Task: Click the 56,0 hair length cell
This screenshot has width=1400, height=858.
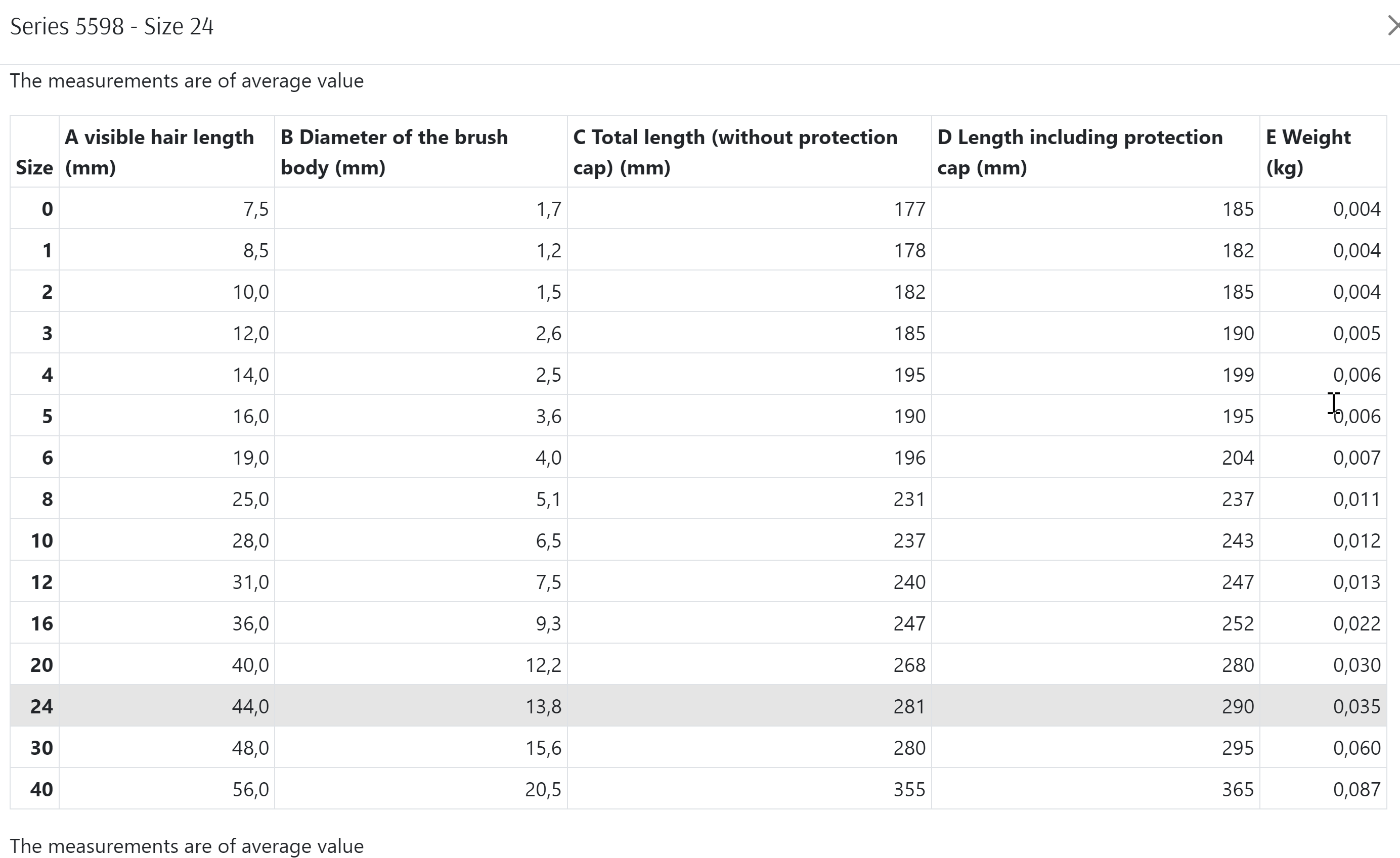Action: (x=250, y=789)
